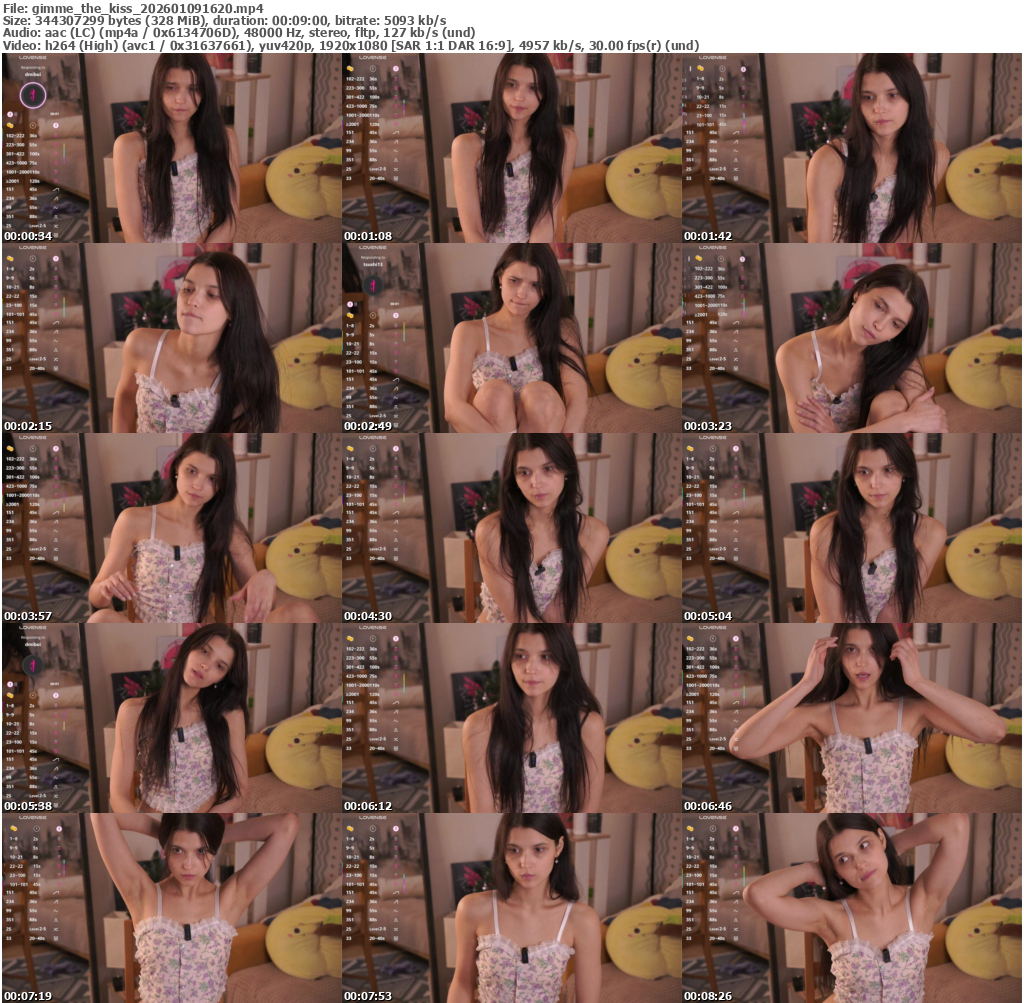Select the frame marked 00:07:53

(x=511, y=908)
